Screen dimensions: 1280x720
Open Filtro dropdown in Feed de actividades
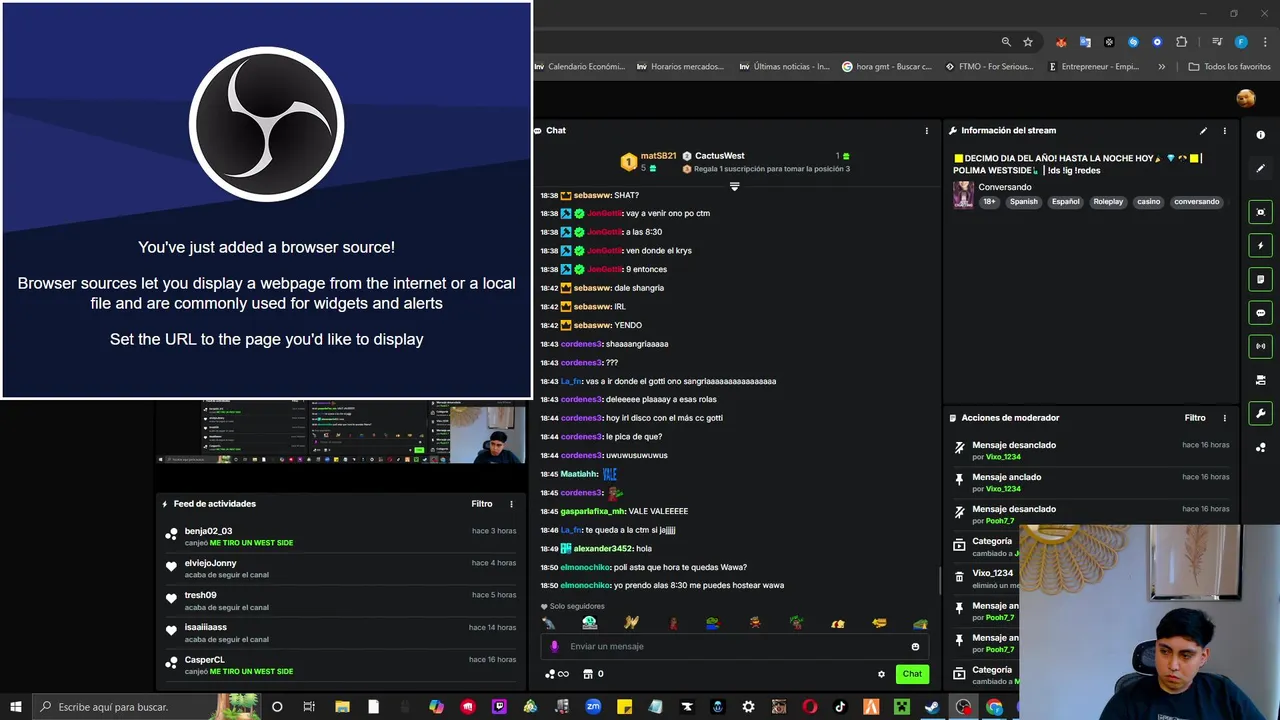click(482, 504)
